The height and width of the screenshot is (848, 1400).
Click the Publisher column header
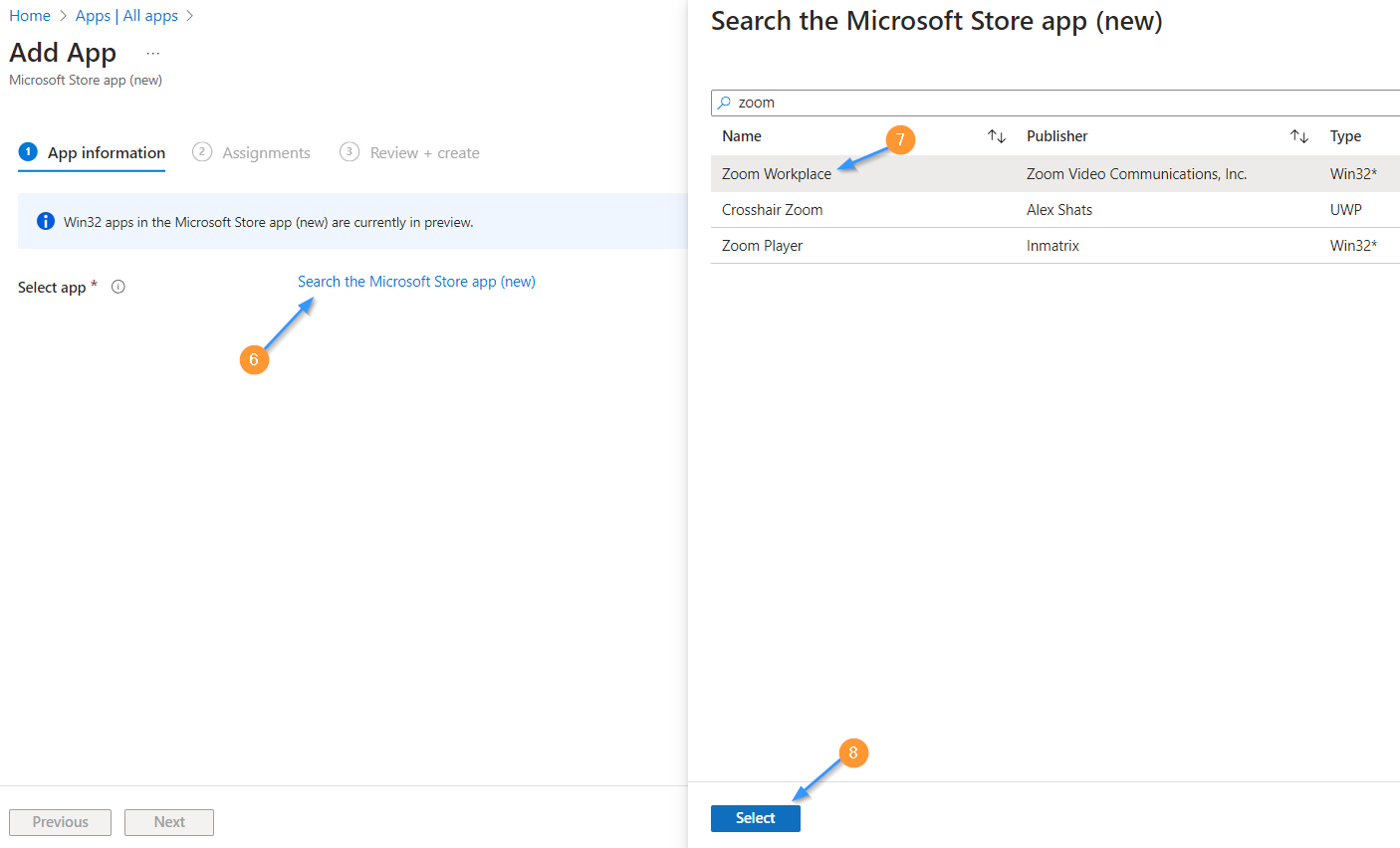pyautogui.click(x=1057, y=136)
